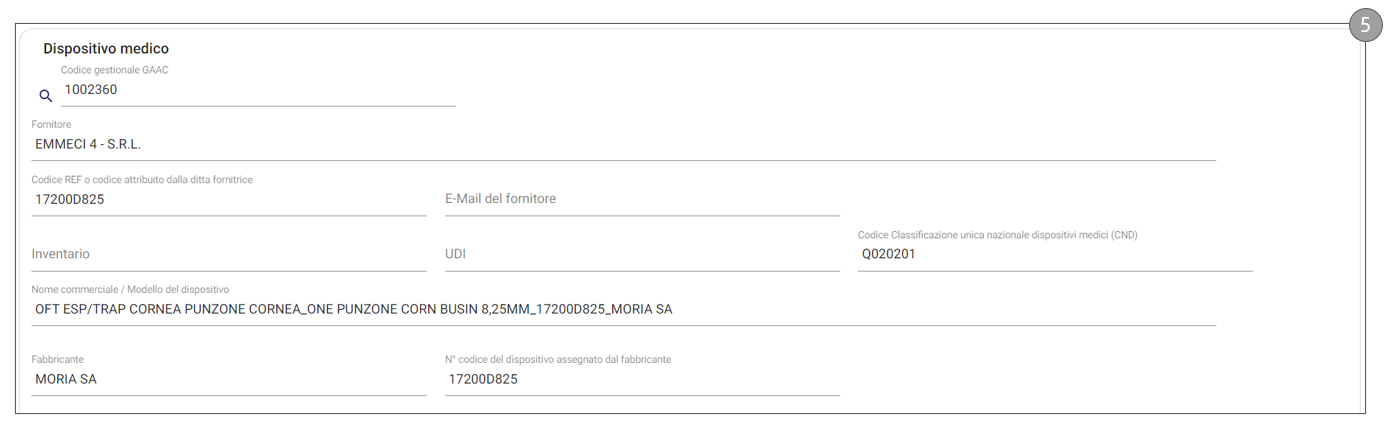Focus the empty Inventario field

[228, 254]
